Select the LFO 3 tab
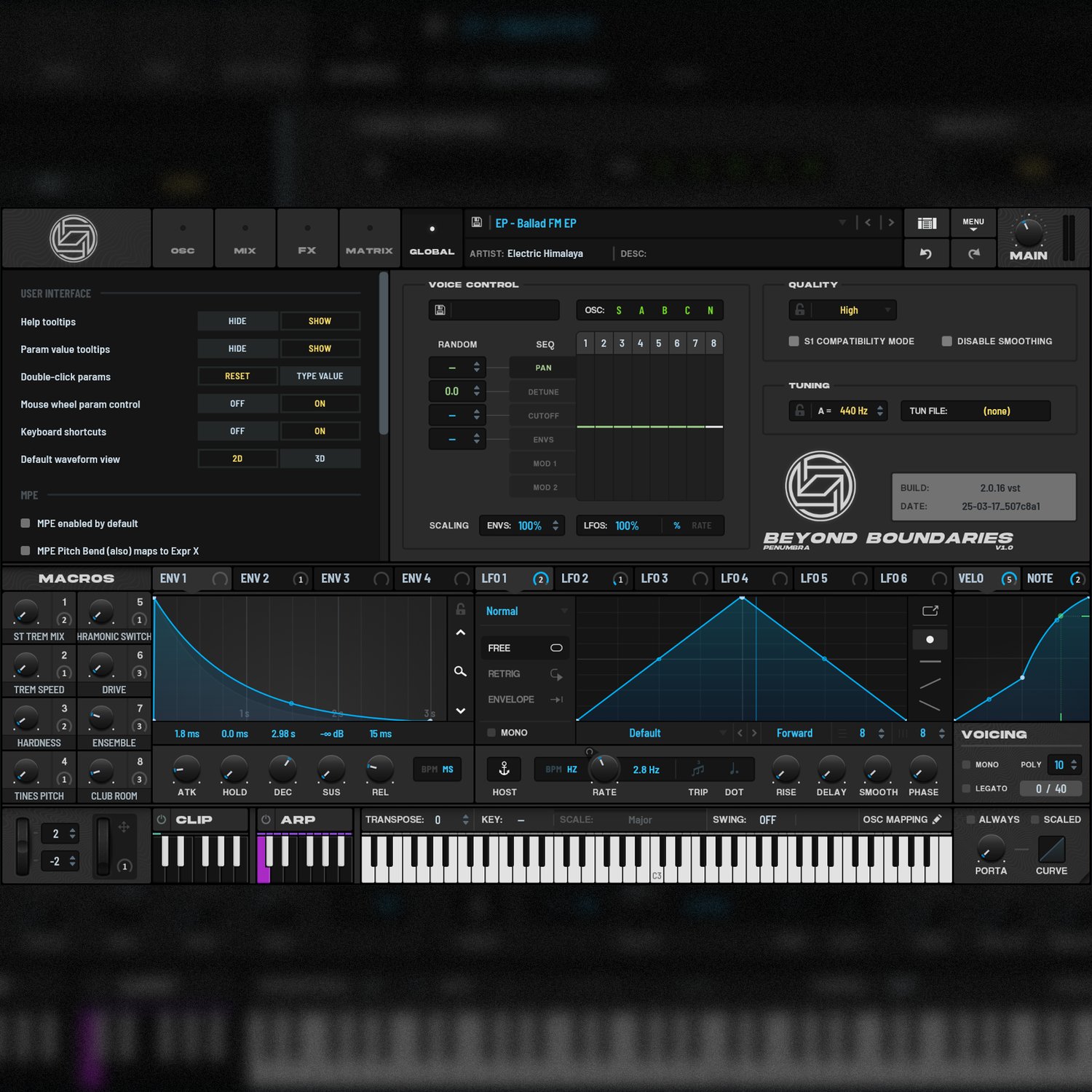Screen dimensions: 1092x1092 pos(673,578)
